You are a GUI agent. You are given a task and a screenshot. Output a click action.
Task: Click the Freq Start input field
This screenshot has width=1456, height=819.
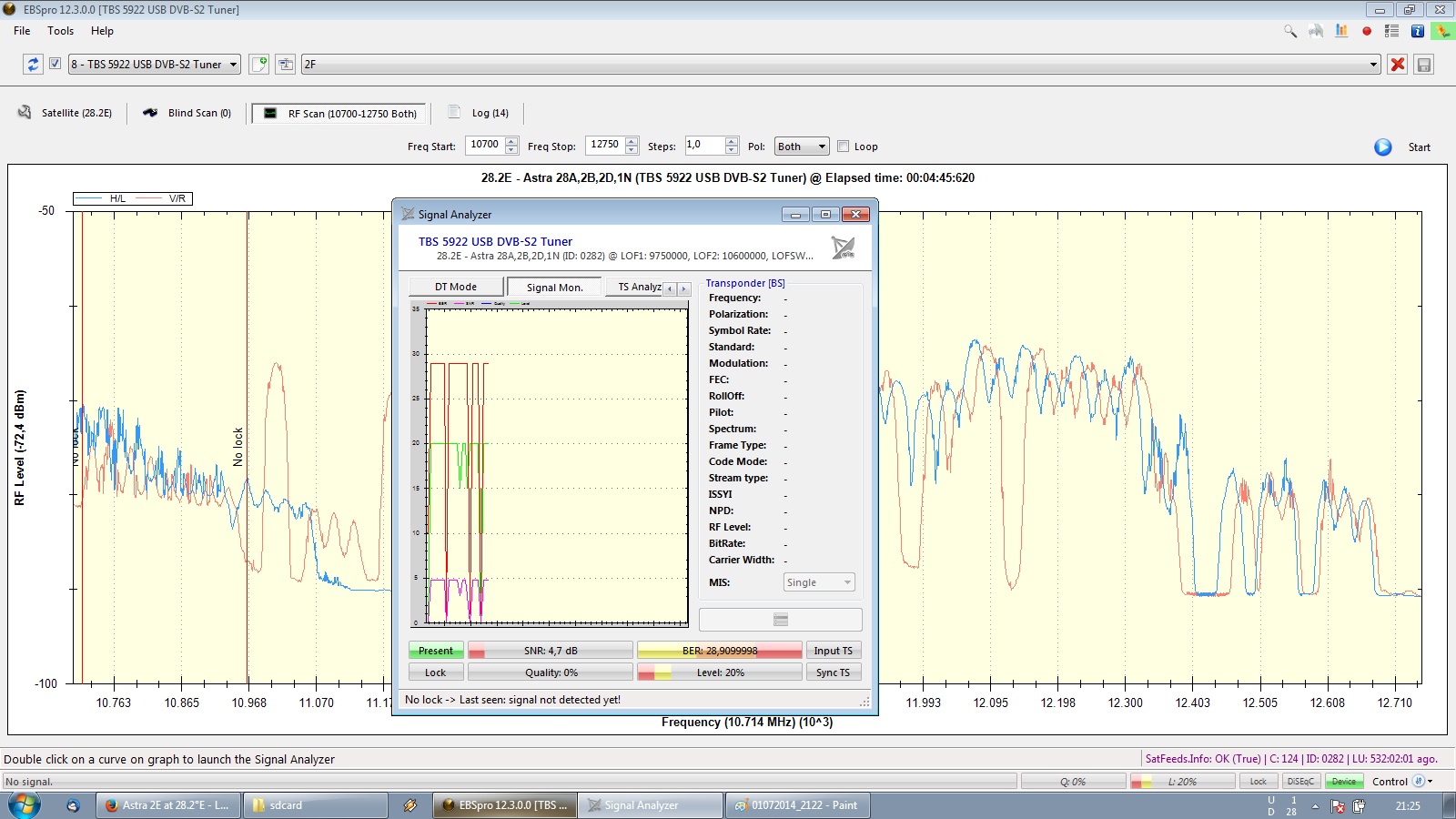coord(484,146)
